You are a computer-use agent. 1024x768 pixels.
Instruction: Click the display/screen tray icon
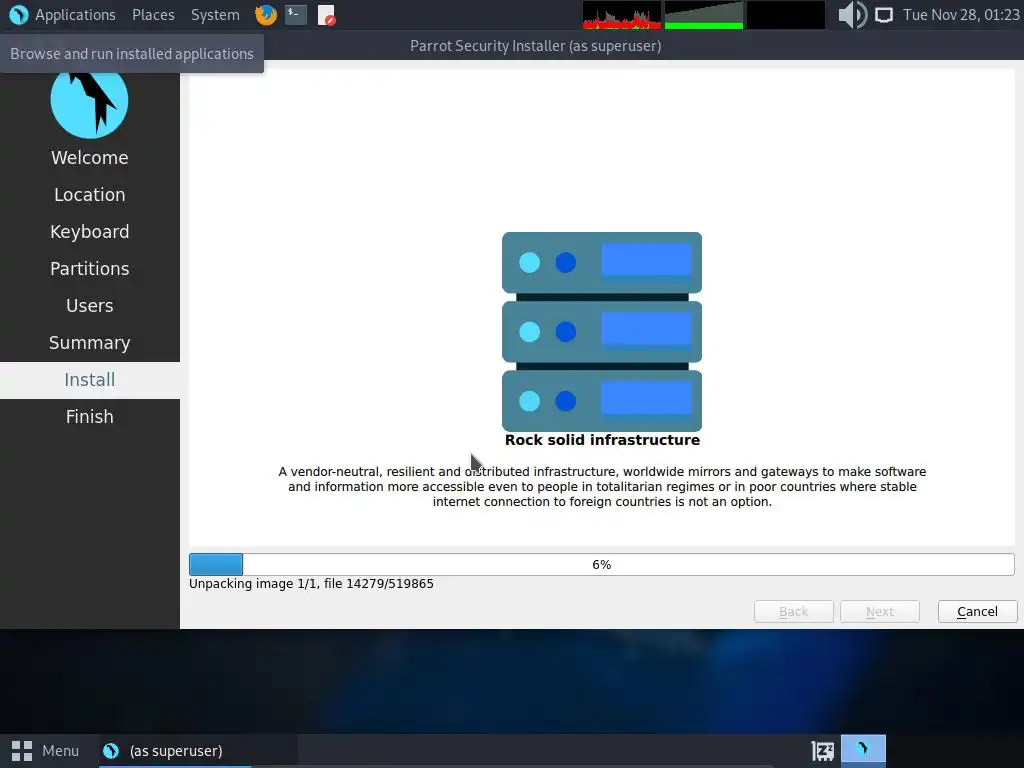tap(884, 15)
